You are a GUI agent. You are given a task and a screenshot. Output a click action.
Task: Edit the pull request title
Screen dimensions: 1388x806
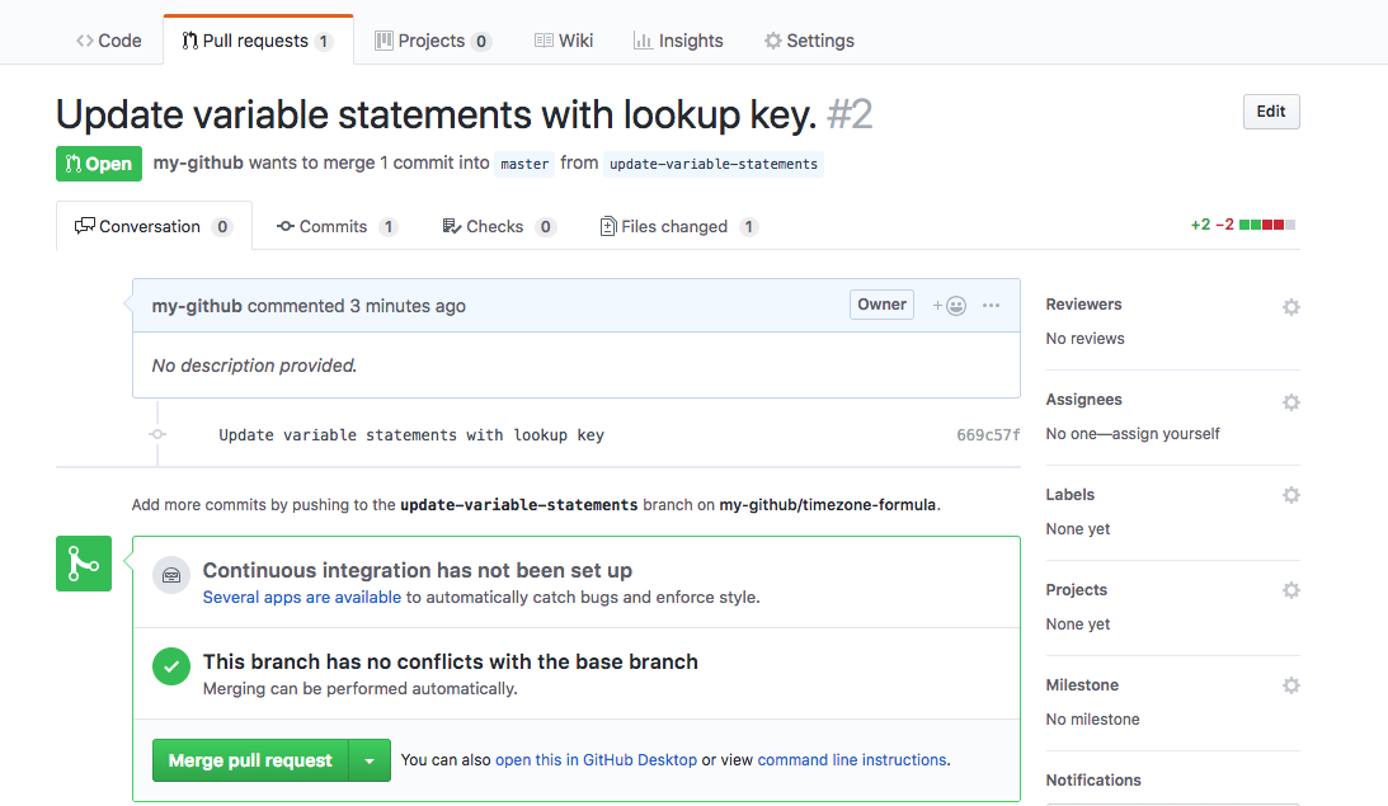[1270, 111]
